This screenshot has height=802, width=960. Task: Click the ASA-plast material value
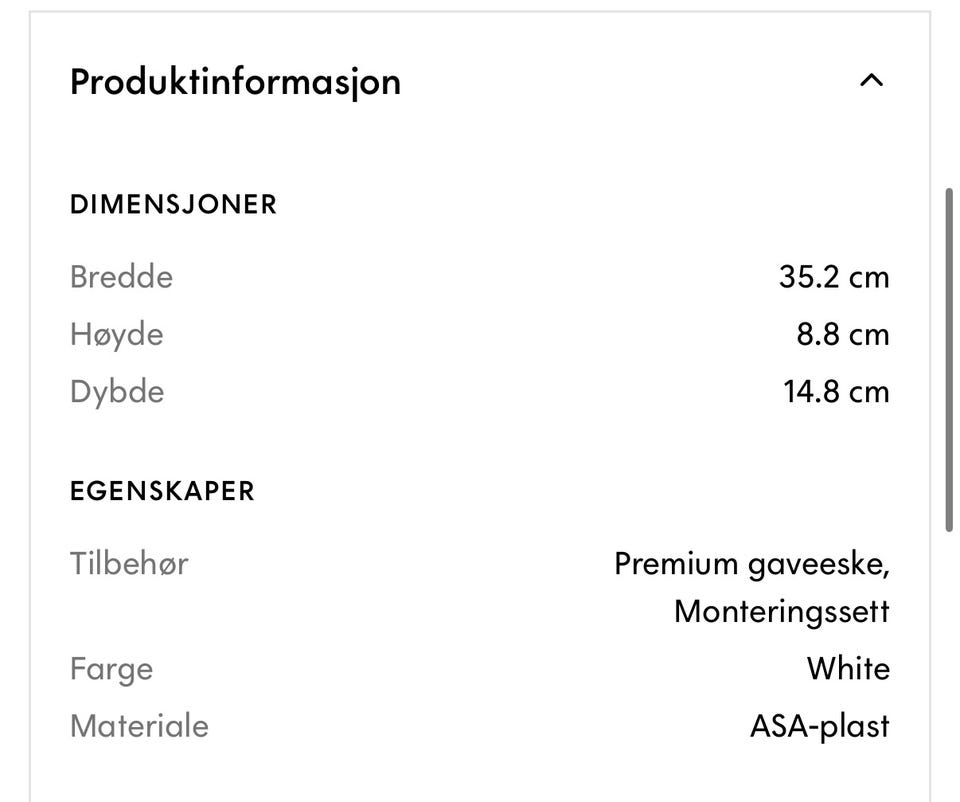tap(819, 725)
